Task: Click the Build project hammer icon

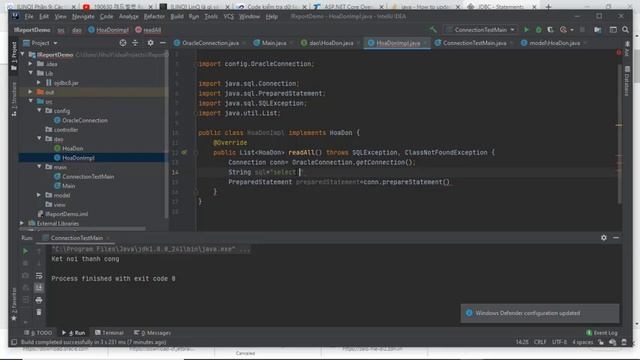Action: coord(433,30)
